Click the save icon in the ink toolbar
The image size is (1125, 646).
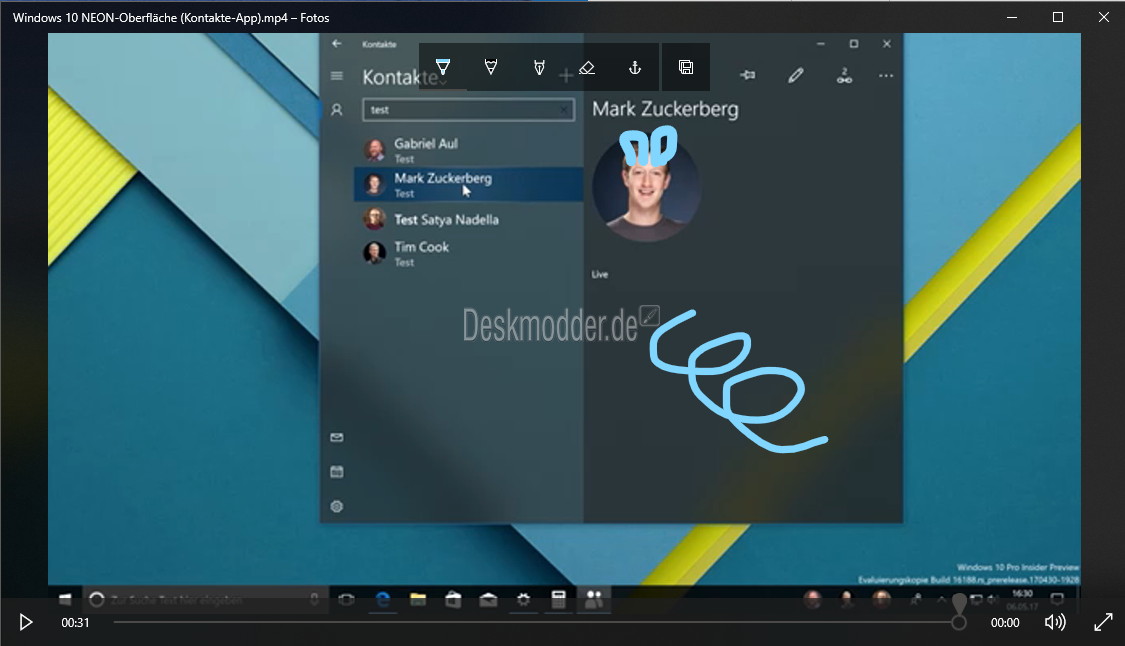[x=686, y=67]
